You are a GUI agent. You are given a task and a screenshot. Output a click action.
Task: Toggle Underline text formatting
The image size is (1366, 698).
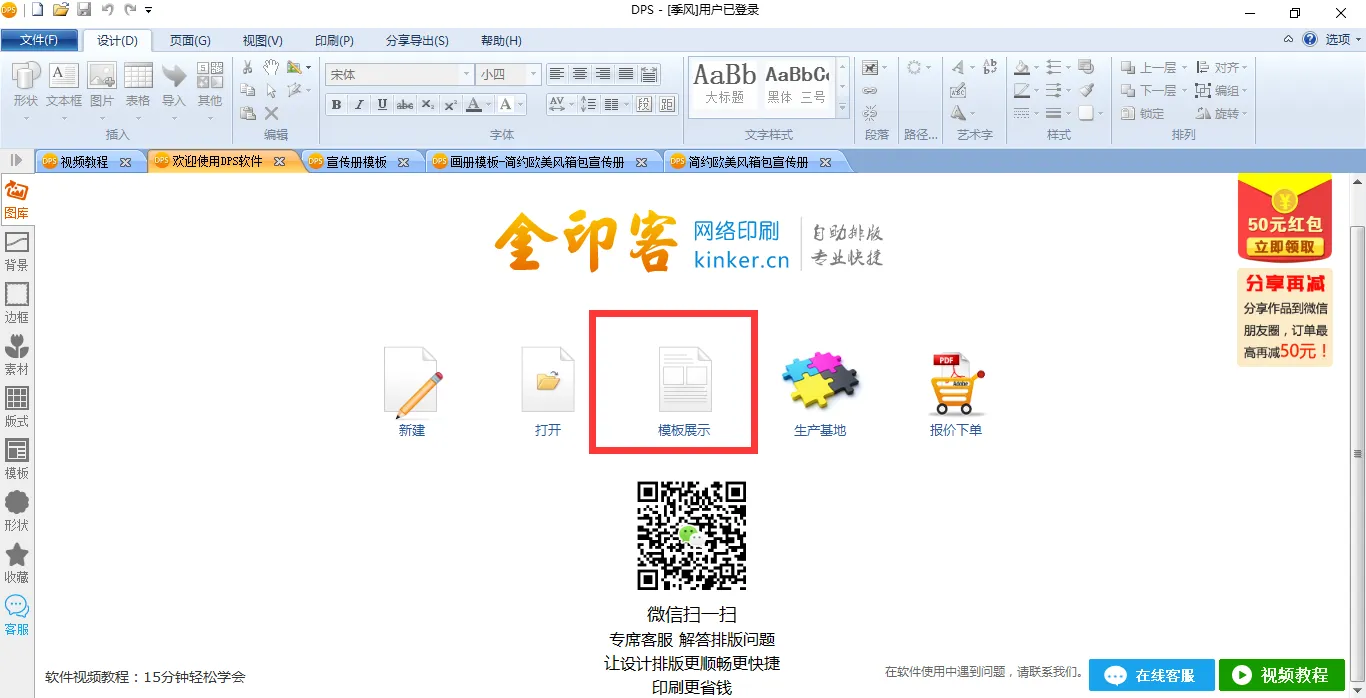[x=382, y=105]
